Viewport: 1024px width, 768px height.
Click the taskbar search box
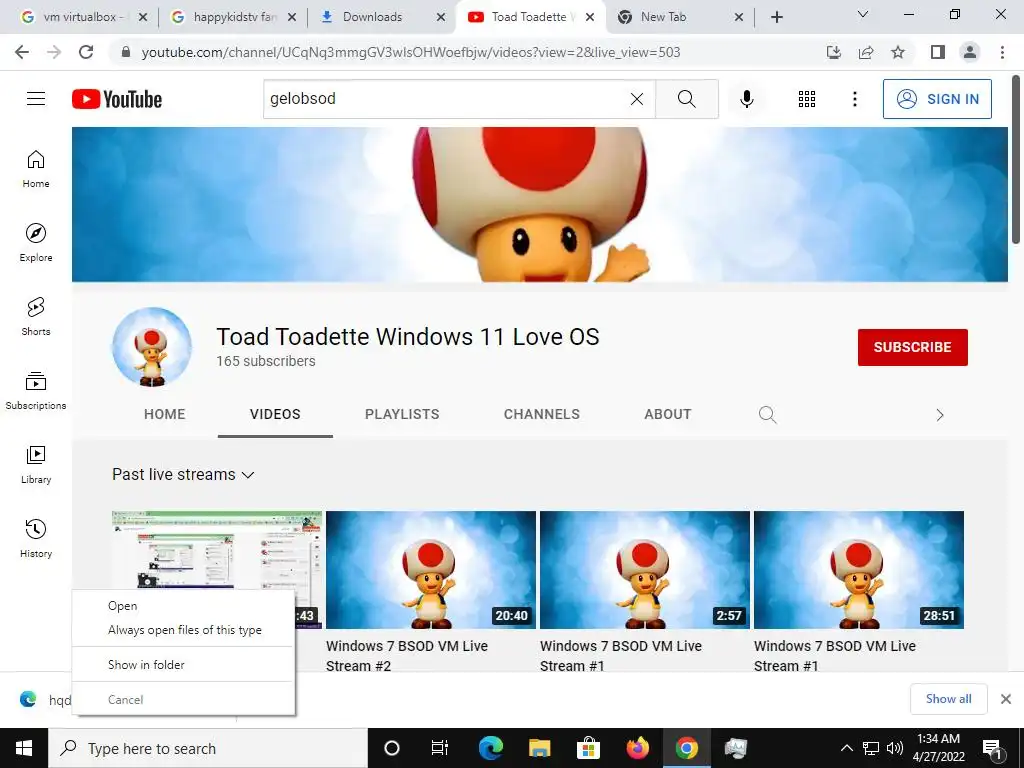(x=208, y=748)
